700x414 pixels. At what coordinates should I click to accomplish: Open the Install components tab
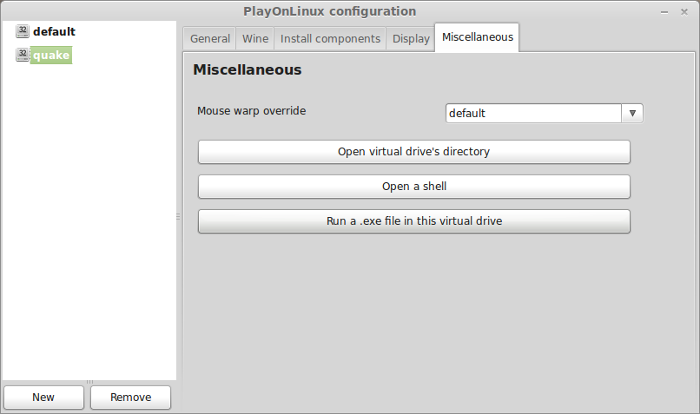point(330,39)
